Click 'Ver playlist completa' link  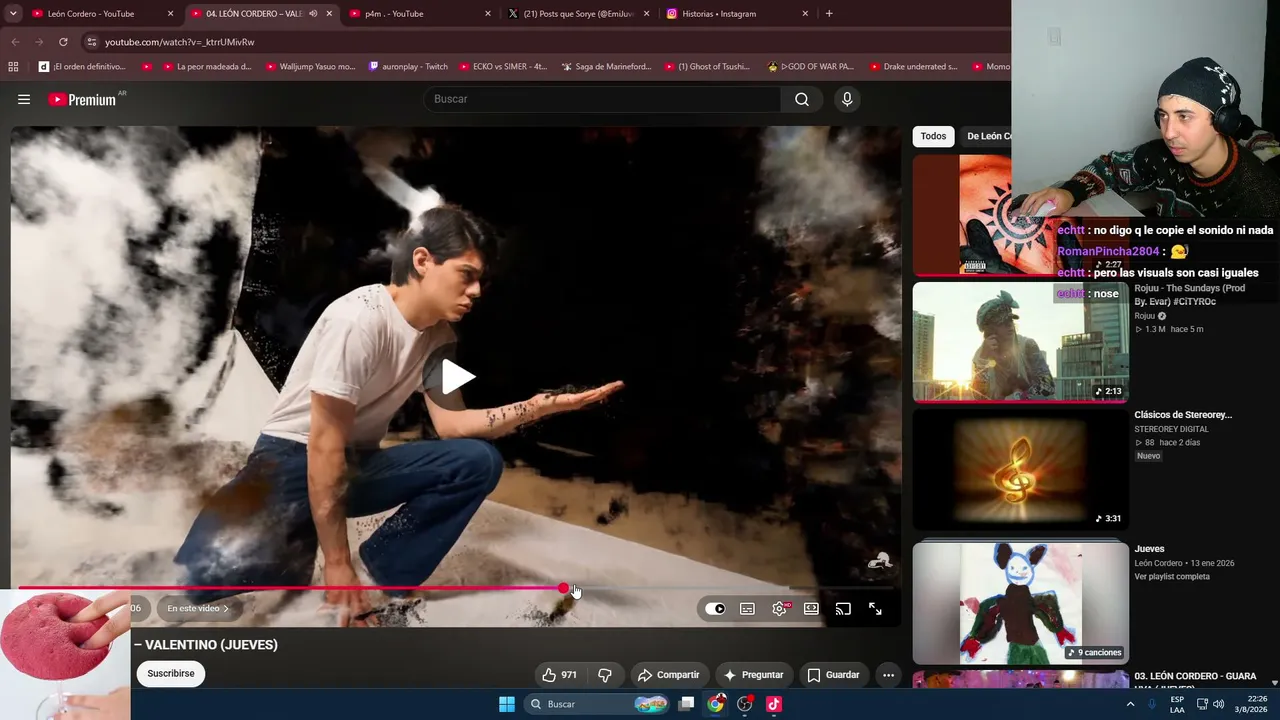[1172, 577]
